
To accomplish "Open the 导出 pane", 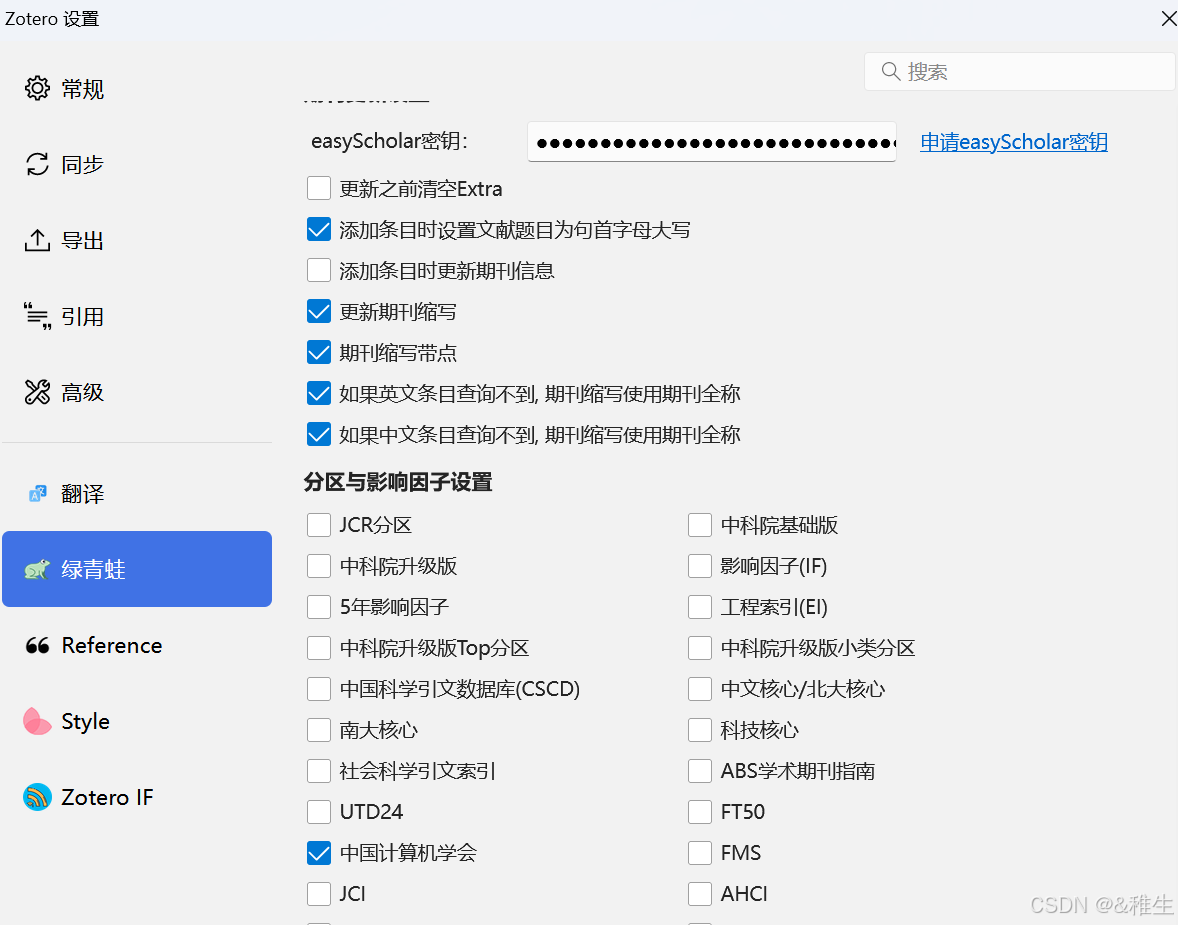I will pyautogui.click(x=137, y=240).
